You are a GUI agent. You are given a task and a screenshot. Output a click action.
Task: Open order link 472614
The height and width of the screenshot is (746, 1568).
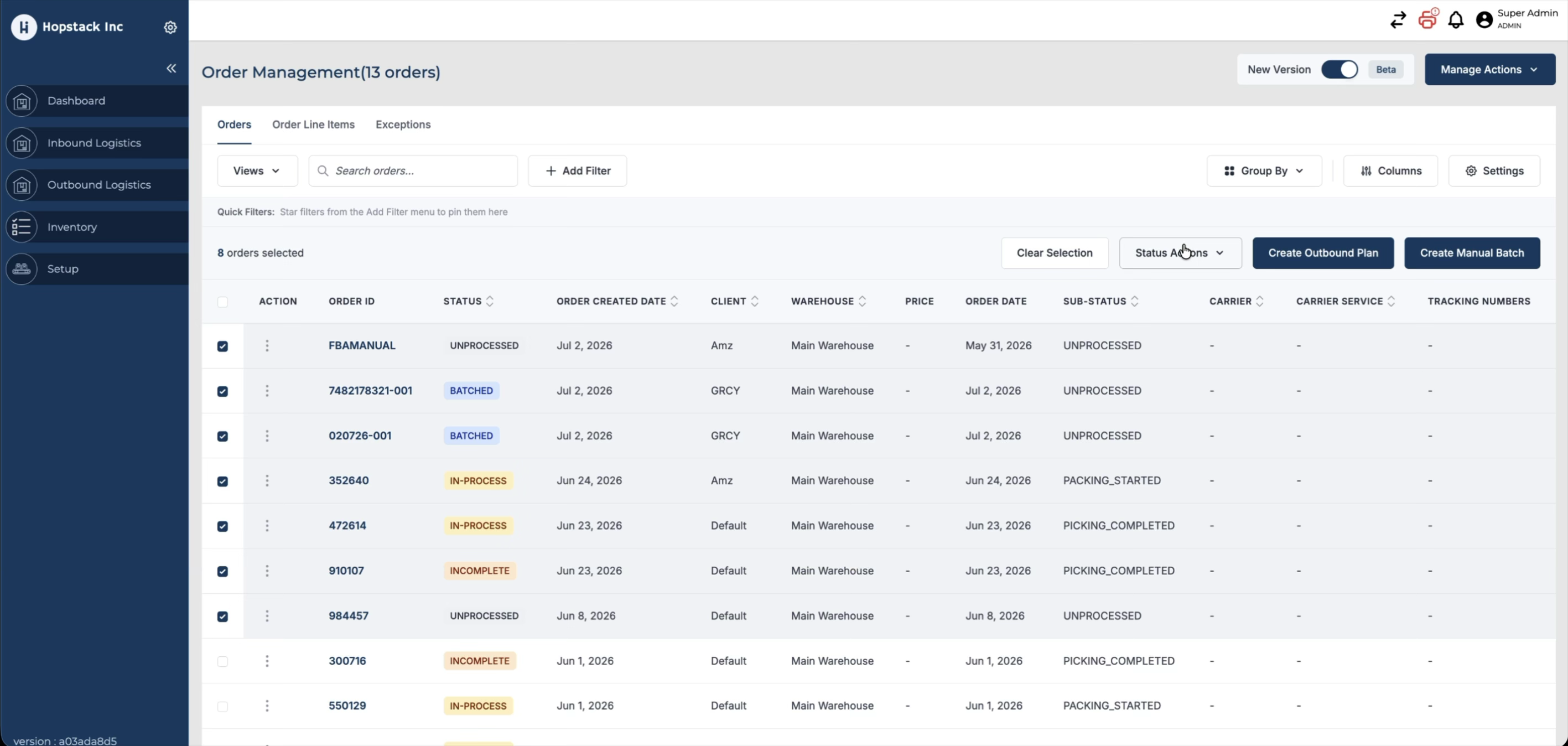pyautogui.click(x=347, y=526)
